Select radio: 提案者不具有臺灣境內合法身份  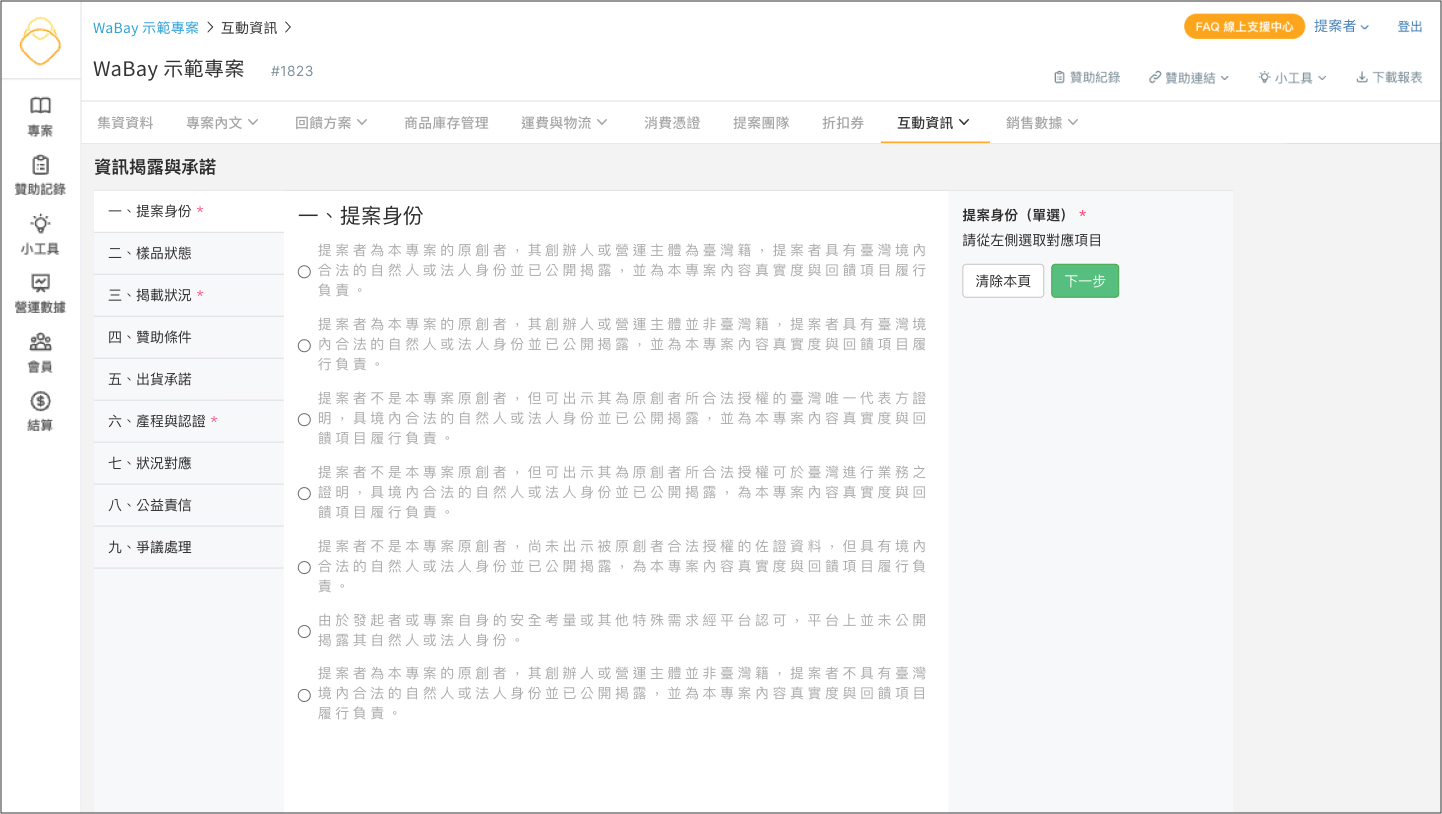click(x=304, y=695)
